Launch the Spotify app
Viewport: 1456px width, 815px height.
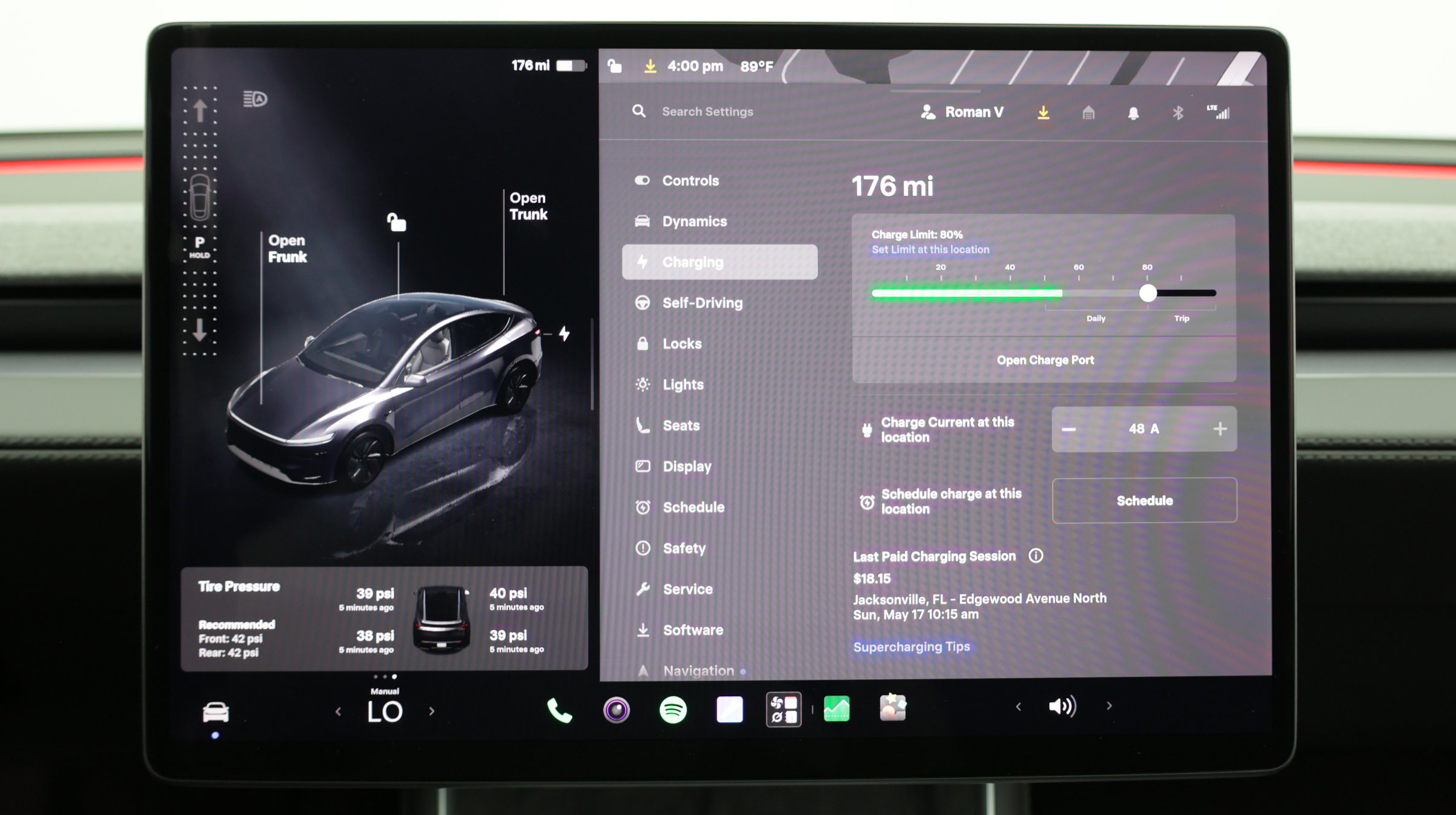(673, 709)
